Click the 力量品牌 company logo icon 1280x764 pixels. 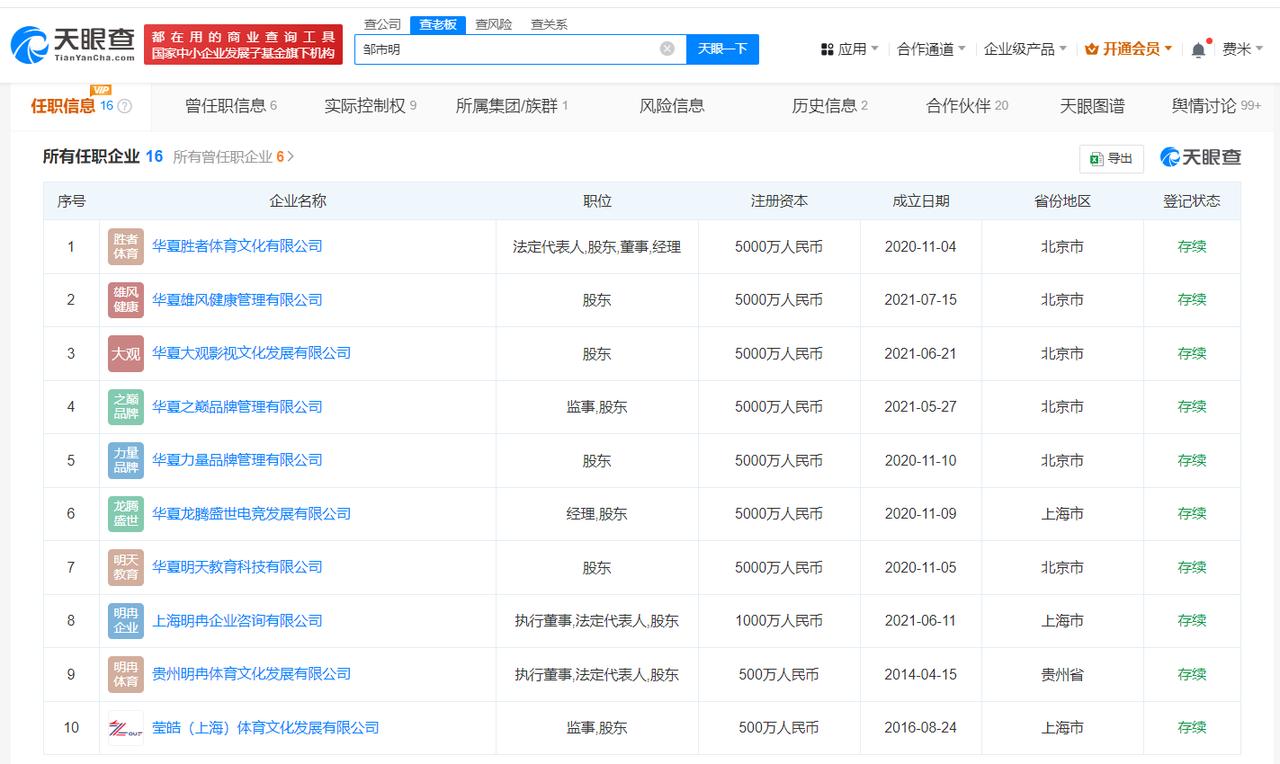[x=126, y=460]
